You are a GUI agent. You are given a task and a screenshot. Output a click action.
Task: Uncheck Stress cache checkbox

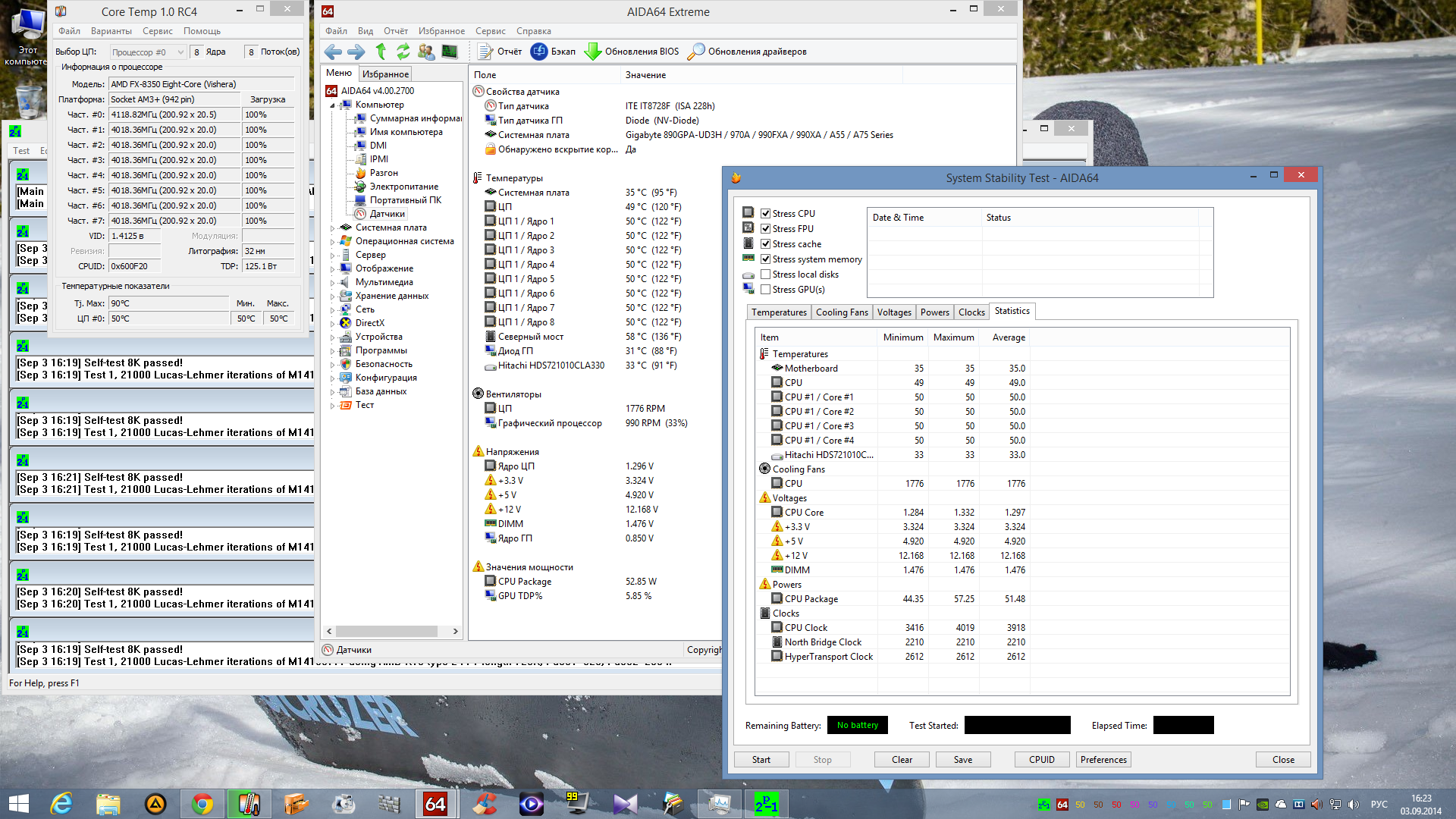coord(766,244)
